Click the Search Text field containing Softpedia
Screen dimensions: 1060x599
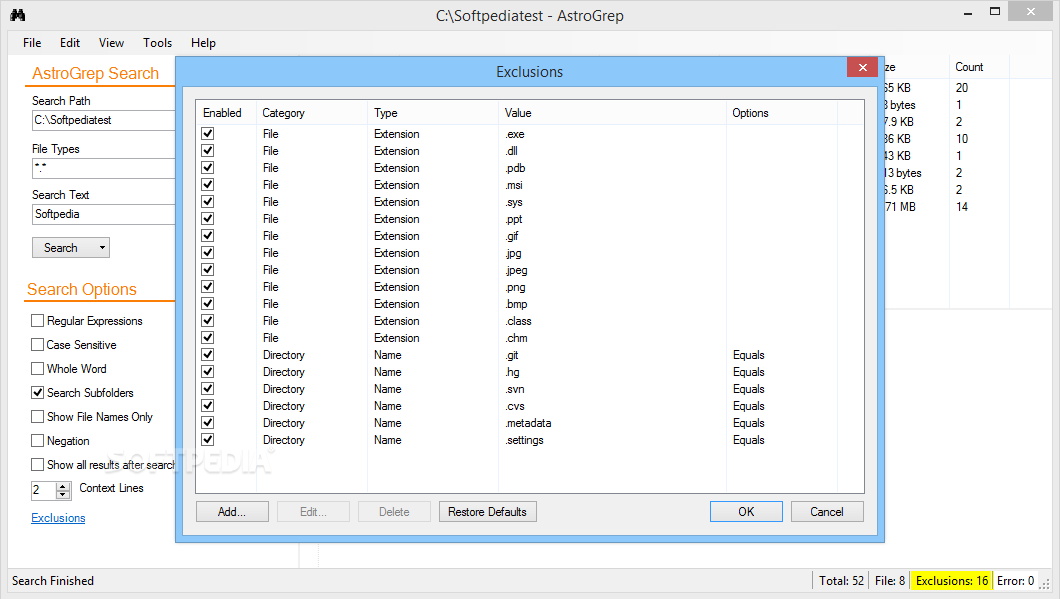point(103,214)
